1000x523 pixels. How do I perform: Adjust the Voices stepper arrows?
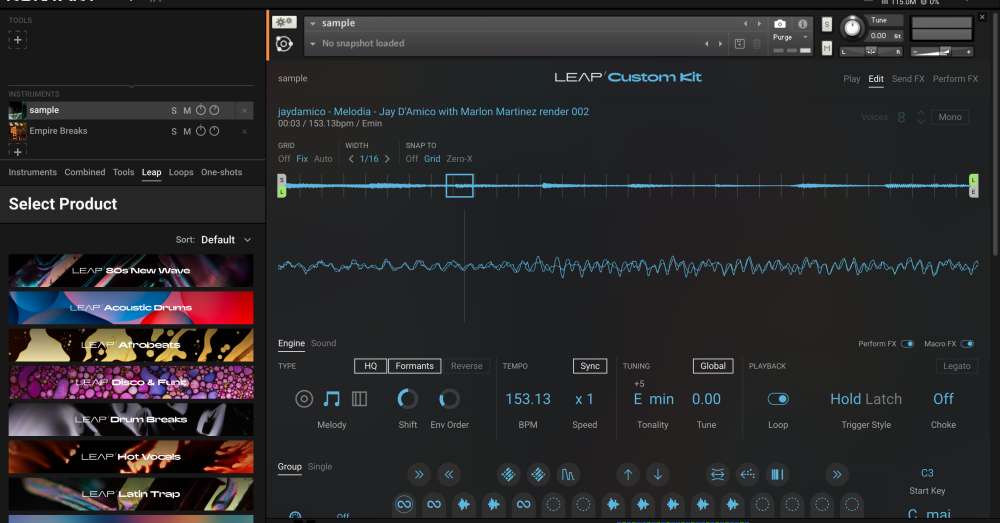tap(920, 117)
